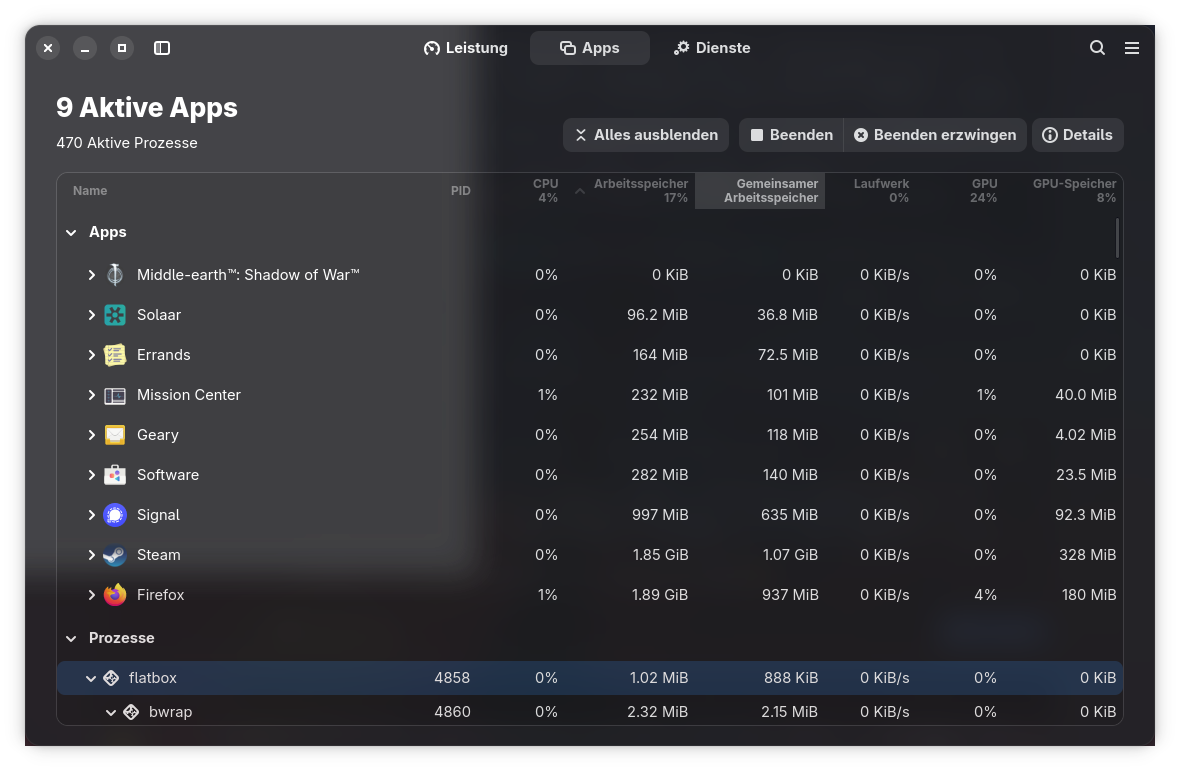Collapse the Apps group chevron
Image resolution: width=1180 pixels, height=771 pixels.
click(71, 232)
